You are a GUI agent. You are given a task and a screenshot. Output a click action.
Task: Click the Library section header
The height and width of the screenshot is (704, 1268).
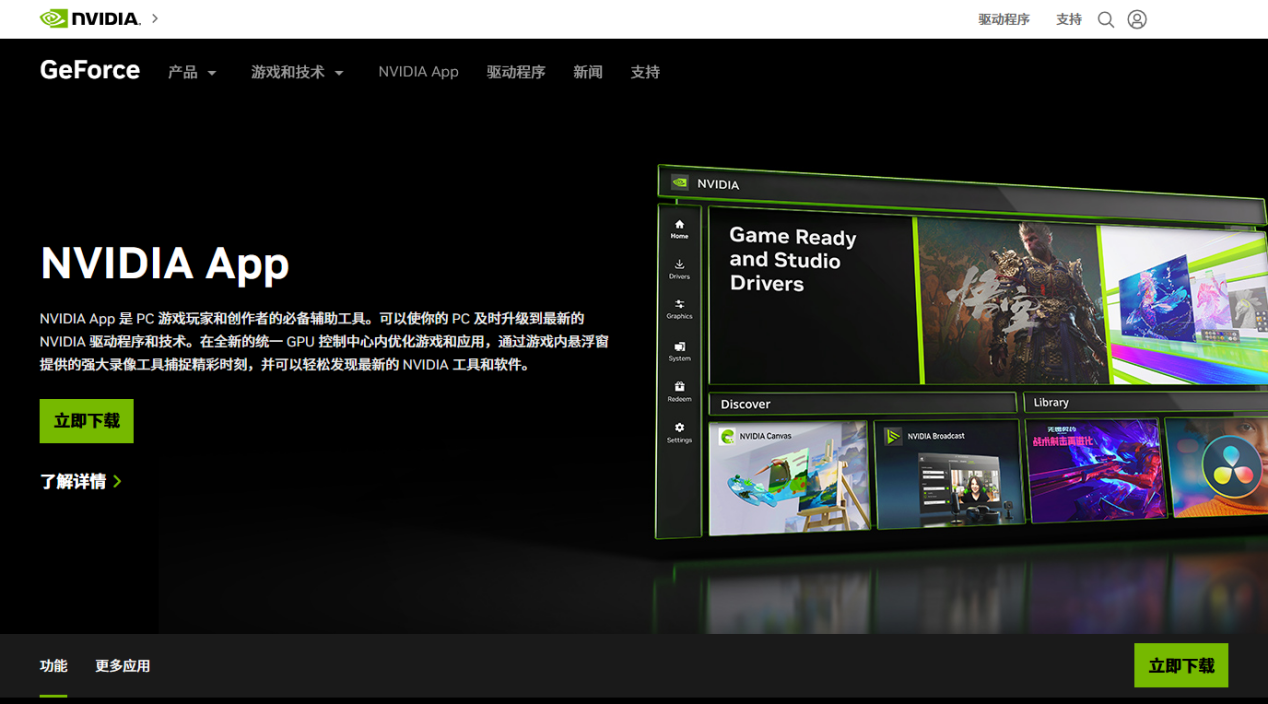click(1145, 402)
